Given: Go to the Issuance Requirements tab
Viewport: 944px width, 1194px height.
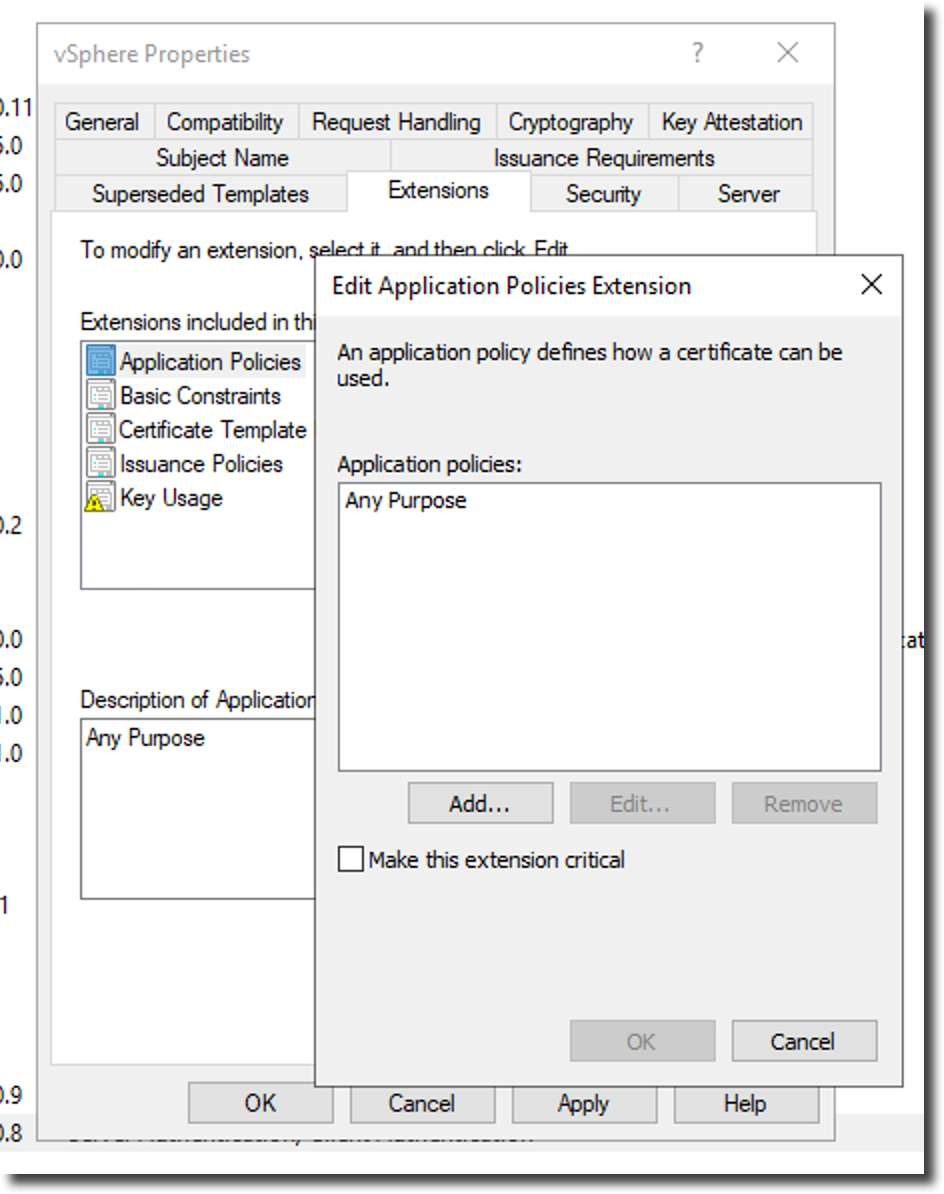Looking at the screenshot, I should click(604, 158).
